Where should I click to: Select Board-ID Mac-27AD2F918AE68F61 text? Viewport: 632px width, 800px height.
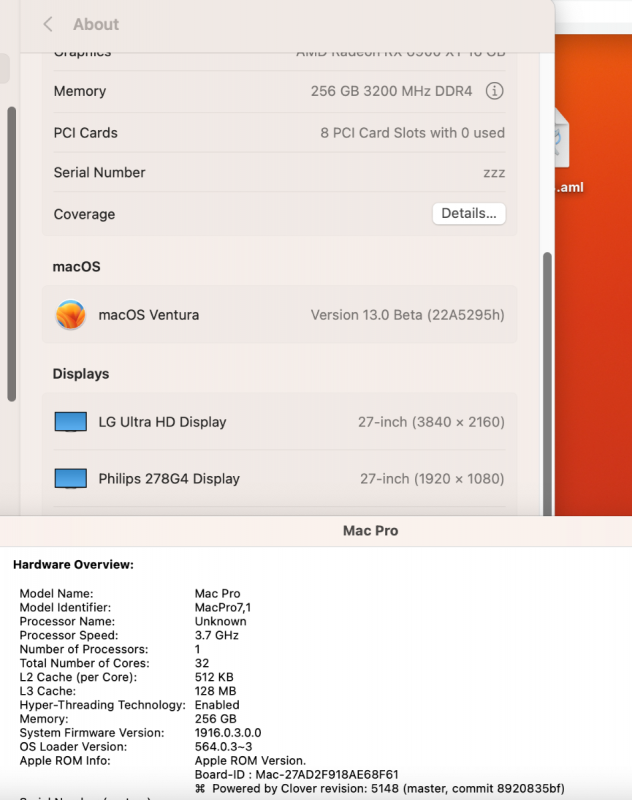click(x=296, y=774)
